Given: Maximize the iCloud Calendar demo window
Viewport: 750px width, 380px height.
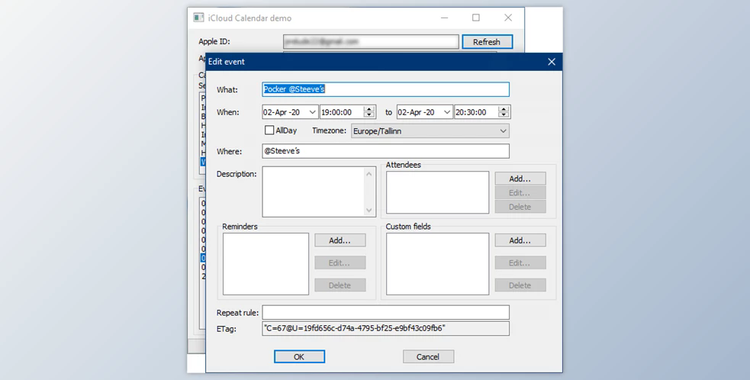Looking at the screenshot, I should pyautogui.click(x=476, y=18).
